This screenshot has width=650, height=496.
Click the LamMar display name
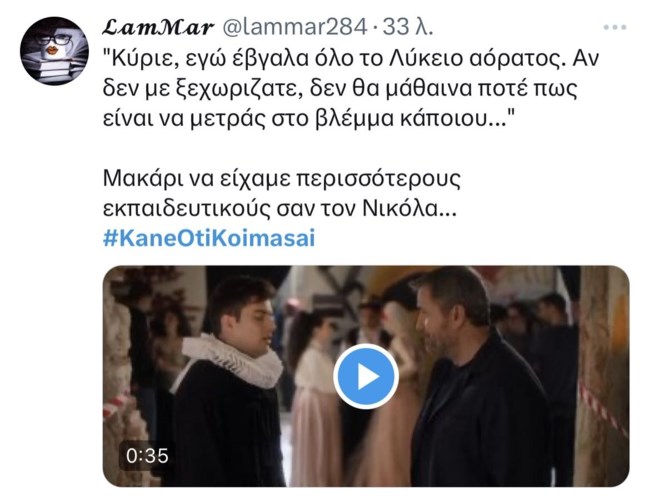pyautogui.click(x=158, y=27)
